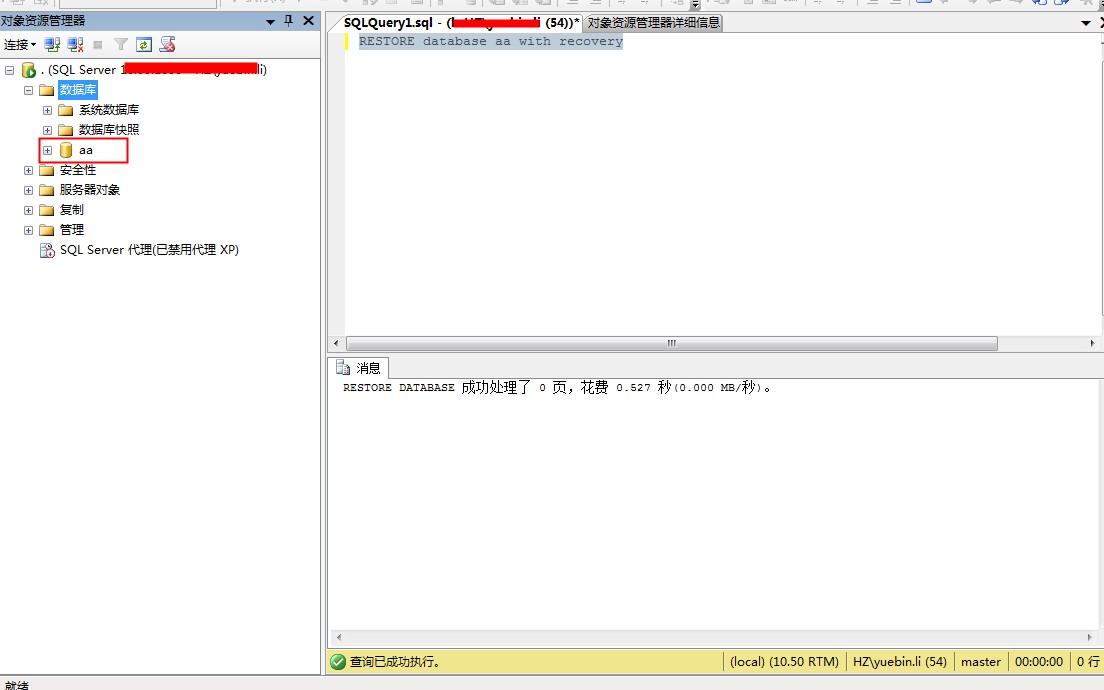Select the 服务器对象 tree item
The width and height of the screenshot is (1104, 690).
click(90, 190)
